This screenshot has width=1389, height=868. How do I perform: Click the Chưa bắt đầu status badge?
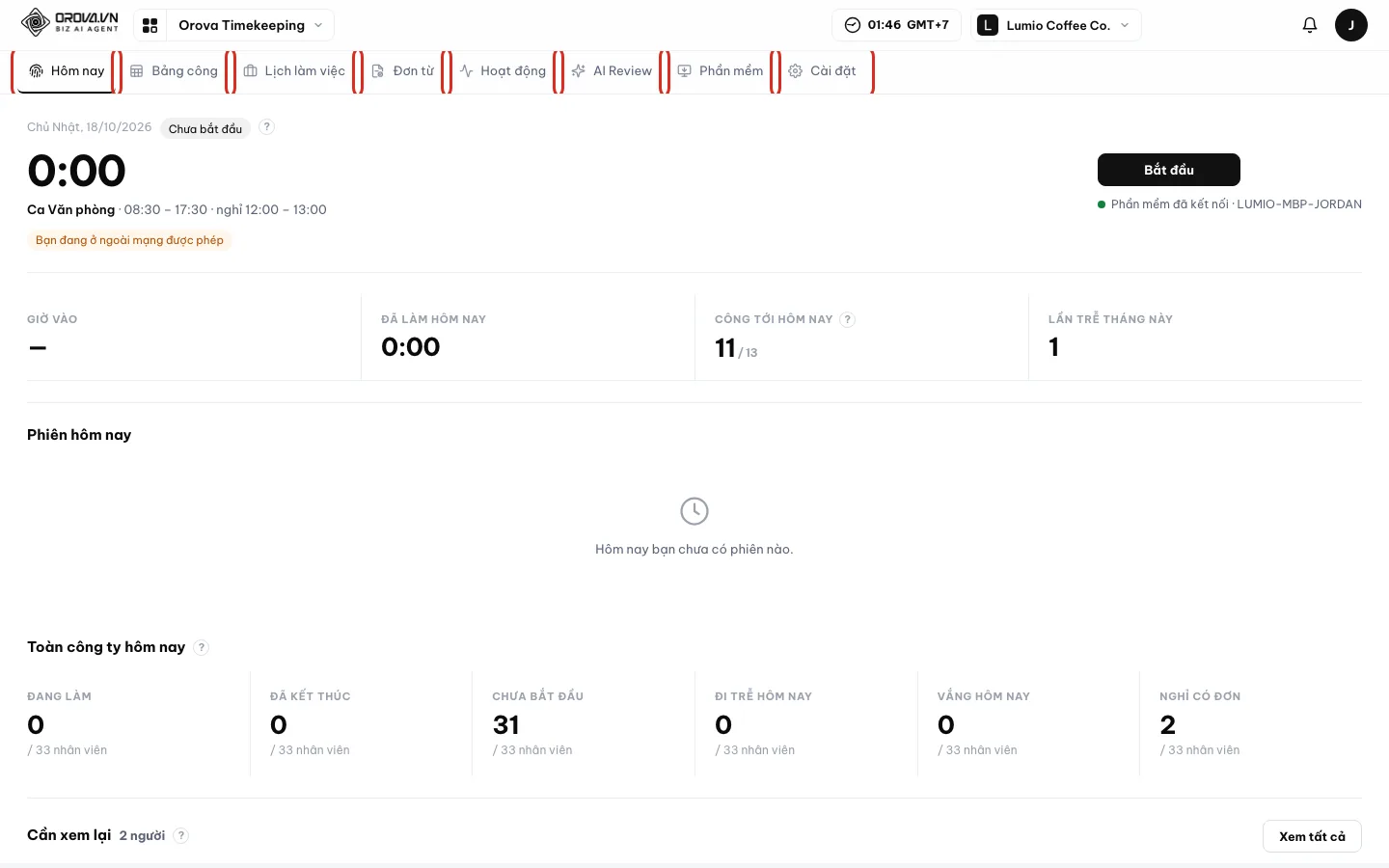[205, 128]
